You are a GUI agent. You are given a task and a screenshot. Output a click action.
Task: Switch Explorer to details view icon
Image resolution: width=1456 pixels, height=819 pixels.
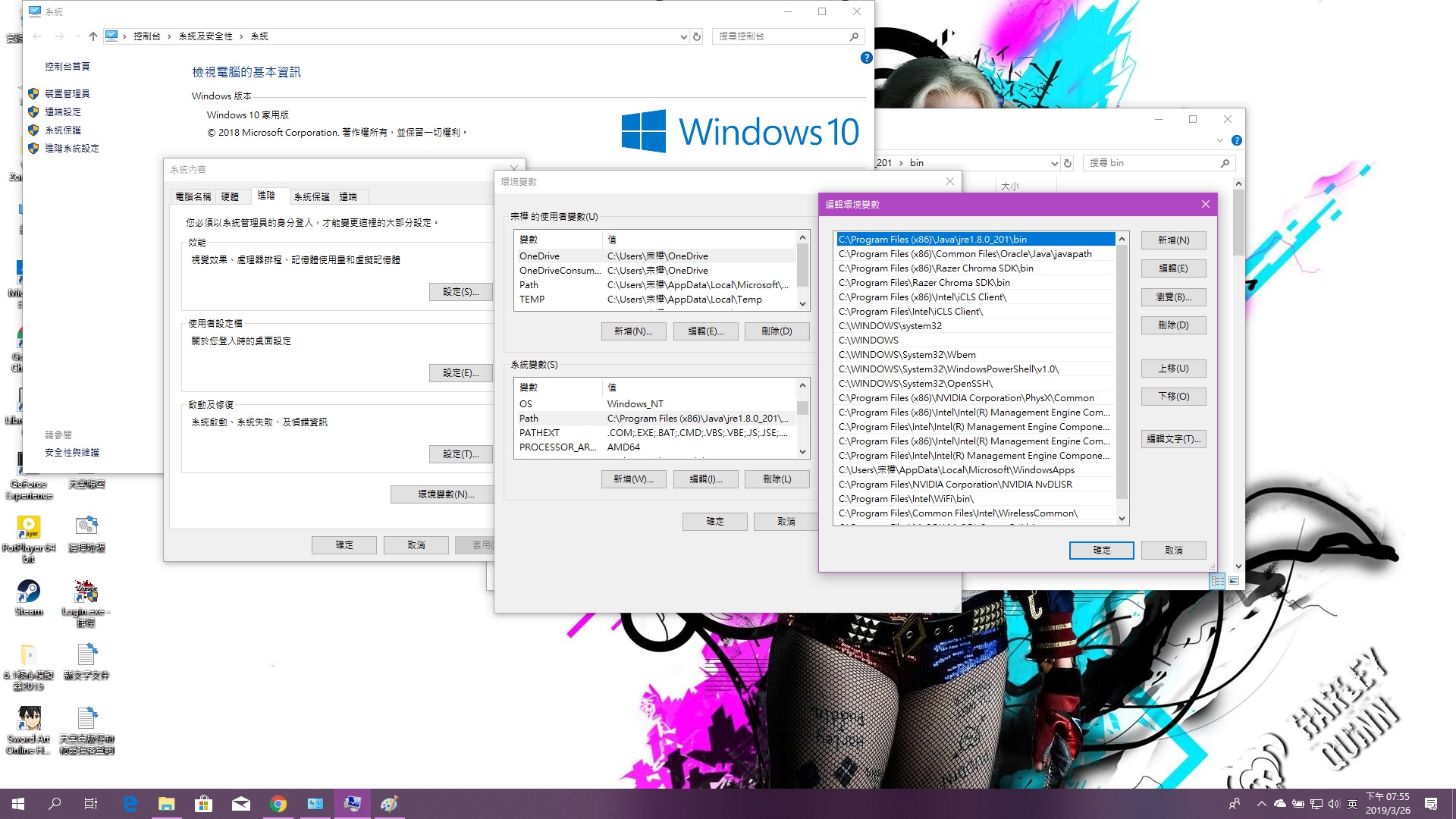[x=1217, y=581]
